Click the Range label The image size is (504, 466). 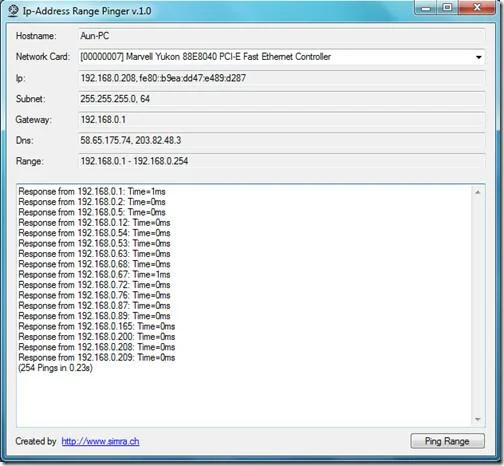click(x=29, y=161)
